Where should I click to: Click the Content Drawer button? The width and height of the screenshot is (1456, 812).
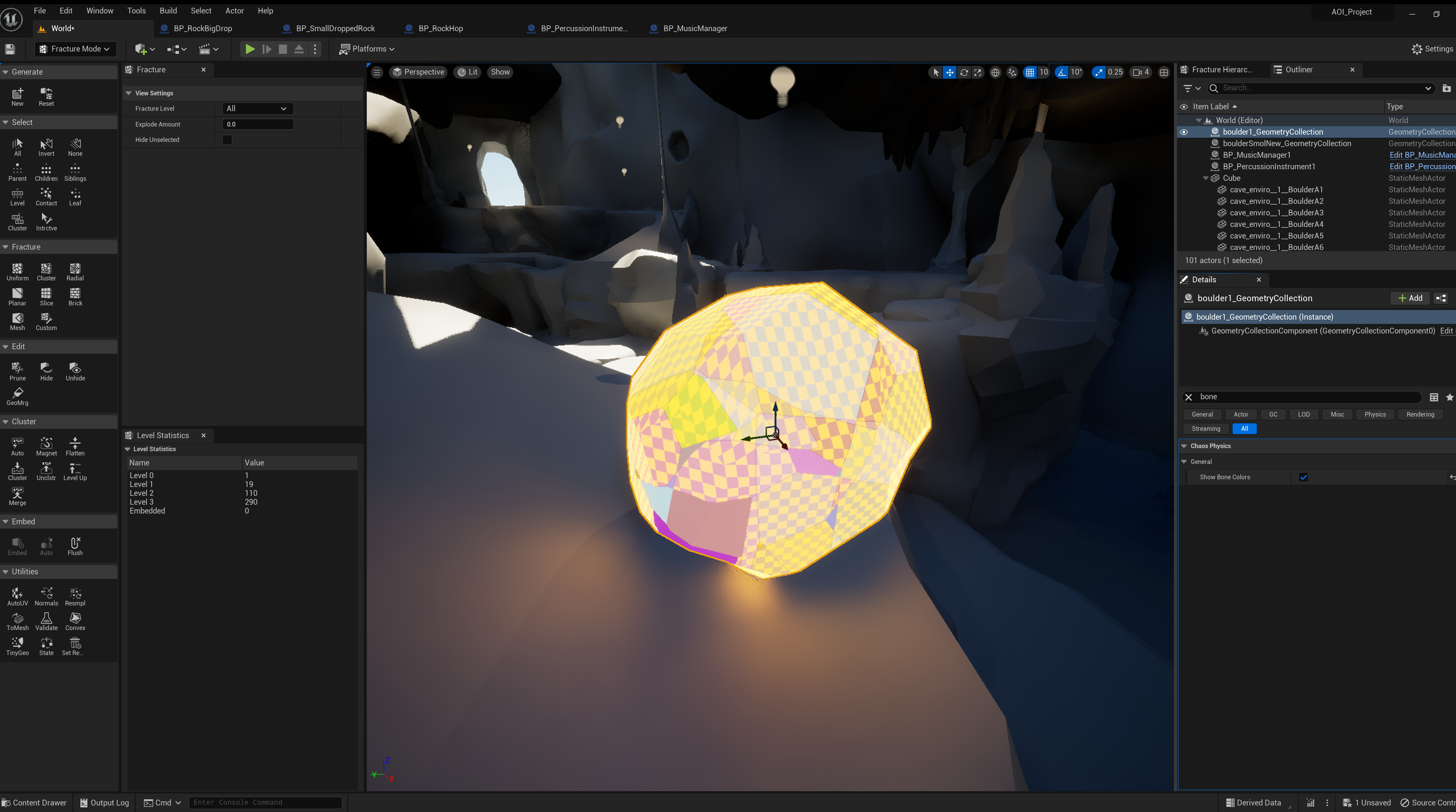coord(34,802)
